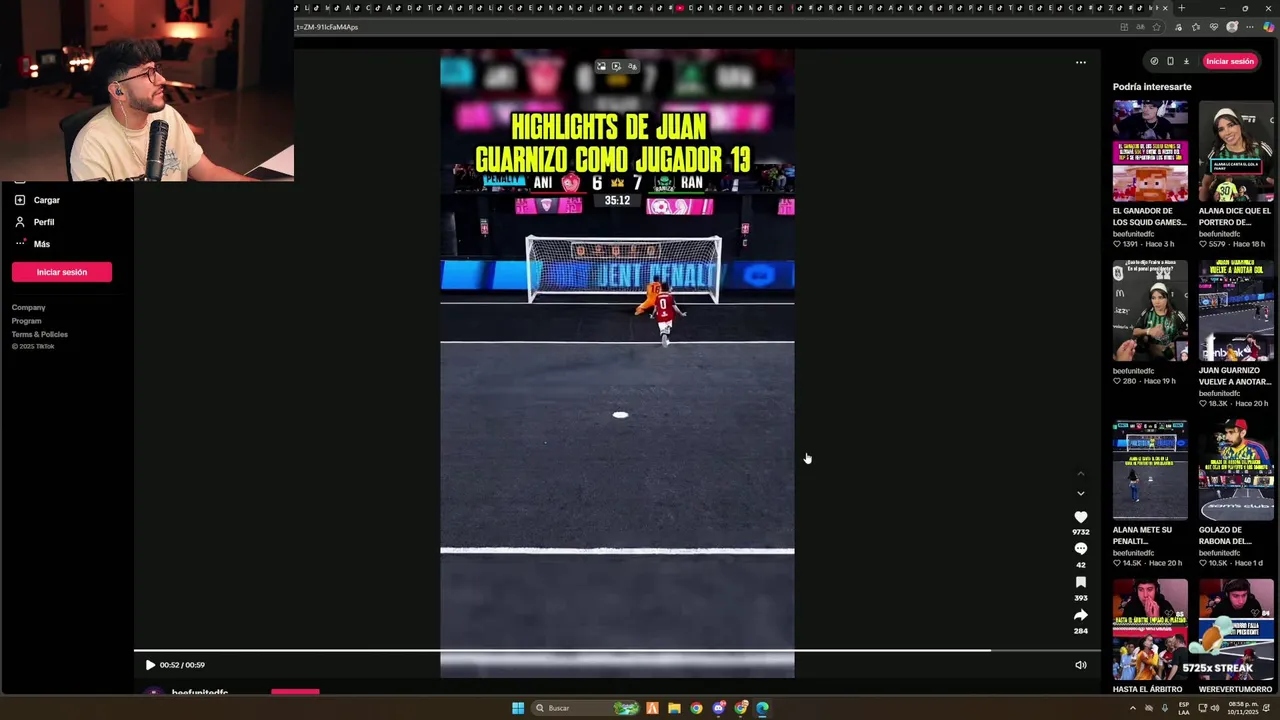The width and height of the screenshot is (1280, 720).
Task: Open 'Werevertumorro' 5725x streak video
Action: pyautogui.click(x=1236, y=629)
